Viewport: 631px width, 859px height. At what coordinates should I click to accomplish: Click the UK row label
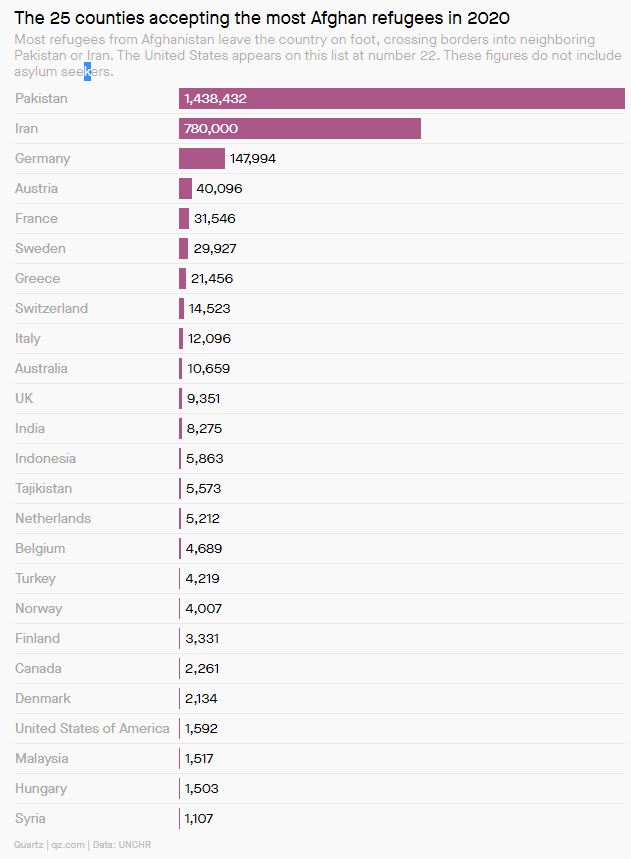click(x=24, y=398)
